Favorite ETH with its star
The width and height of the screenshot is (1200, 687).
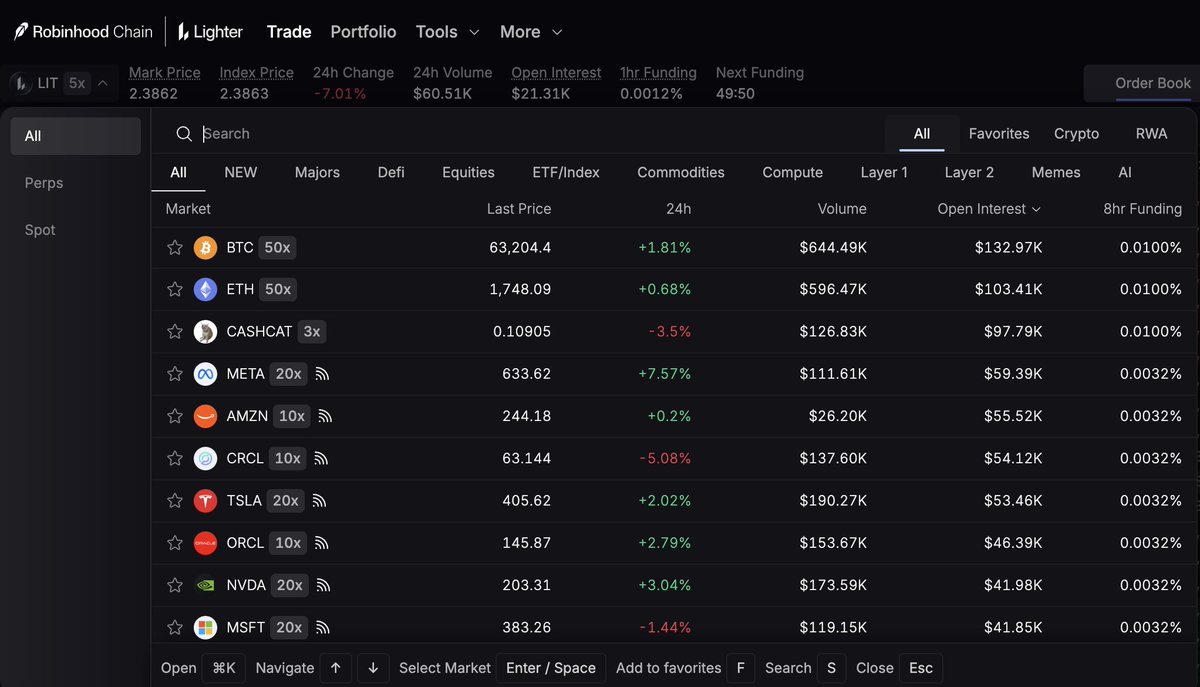coord(175,289)
